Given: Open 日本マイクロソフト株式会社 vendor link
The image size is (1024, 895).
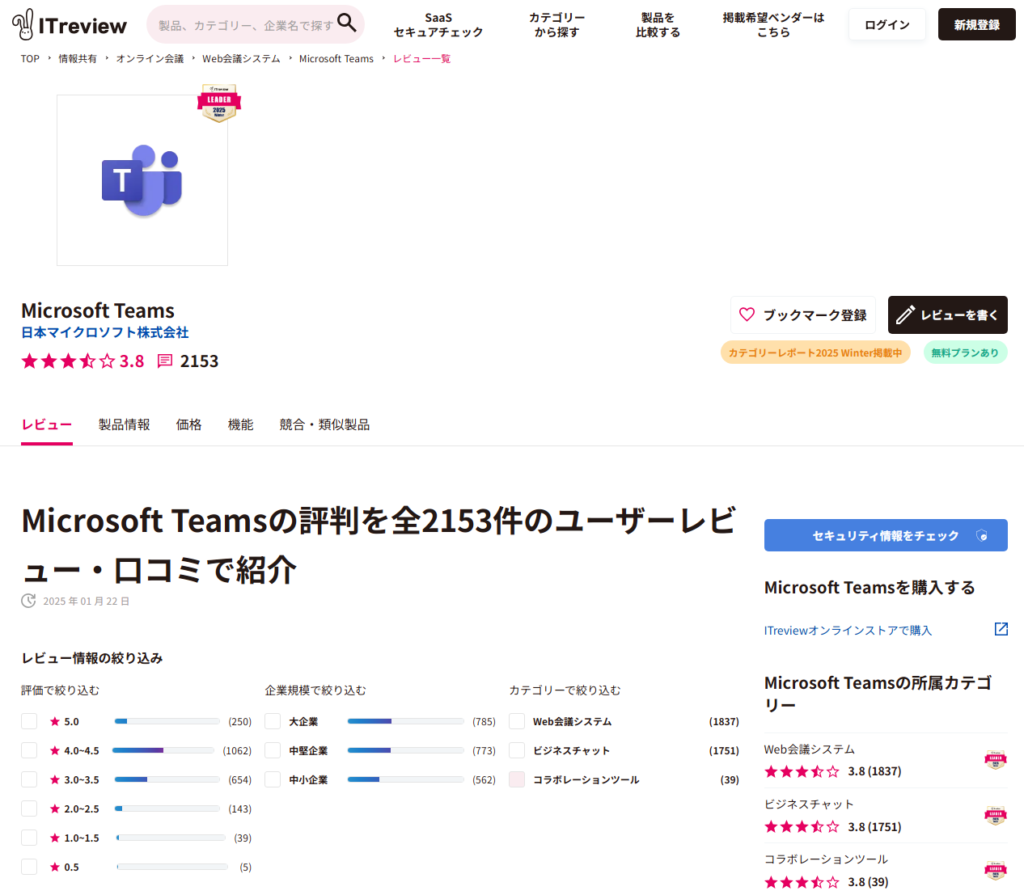Looking at the screenshot, I should pos(104,333).
